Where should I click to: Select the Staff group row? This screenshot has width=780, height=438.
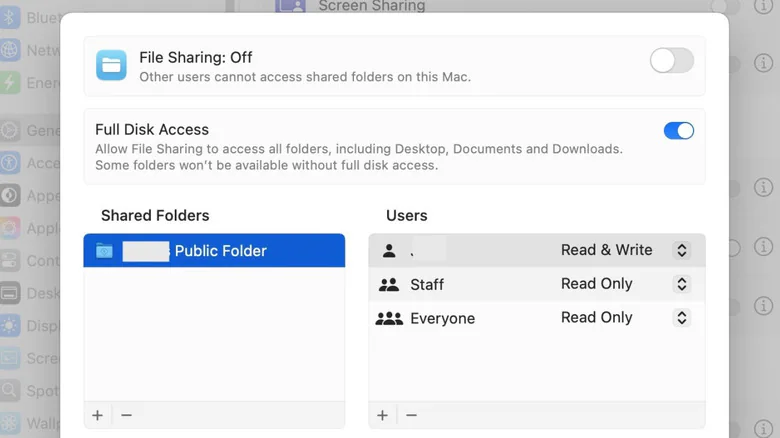tap(537, 284)
